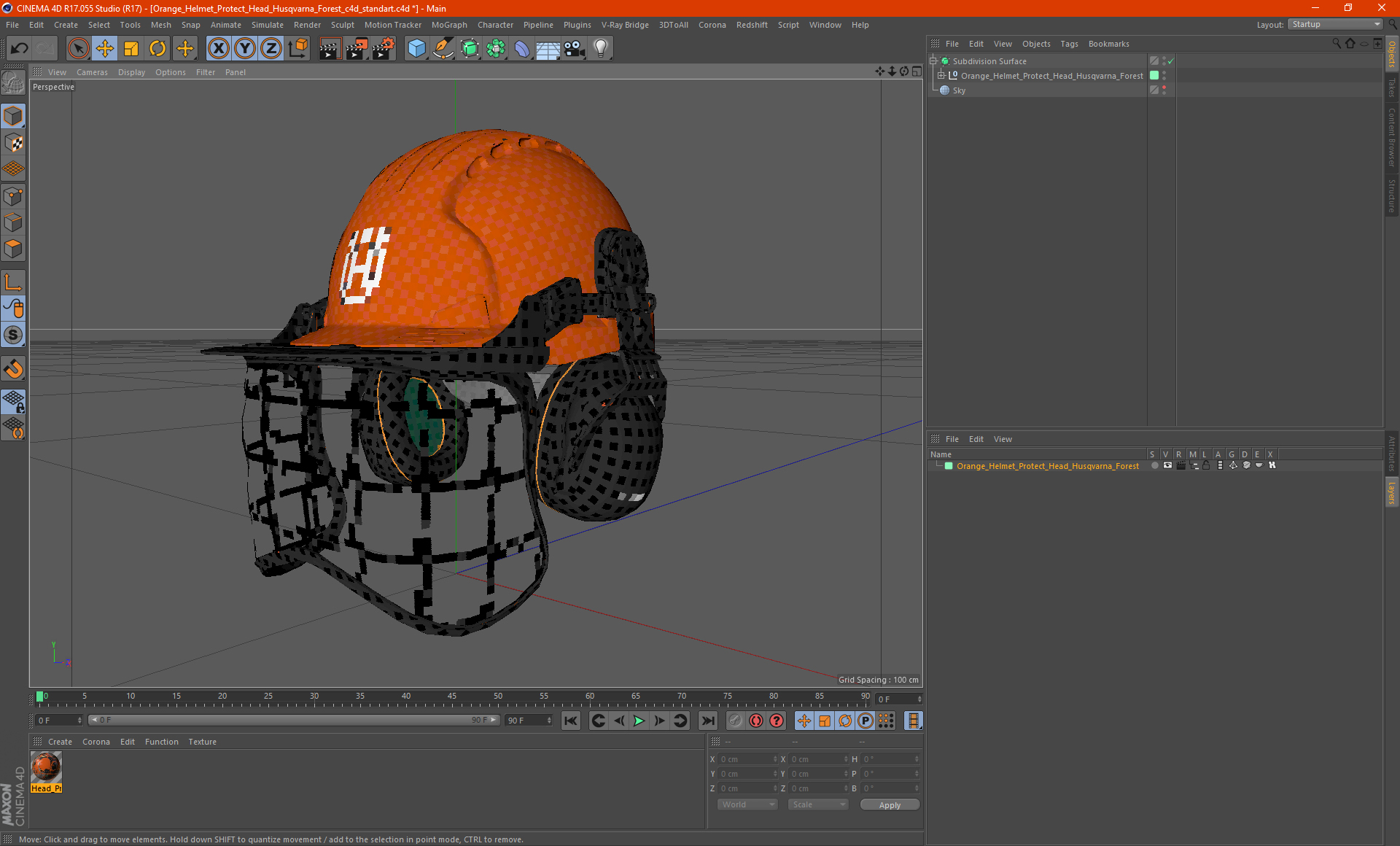Image resolution: width=1400 pixels, height=846 pixels.
Task: Select the Sky object in Objects manager
Action: [959, 90]
